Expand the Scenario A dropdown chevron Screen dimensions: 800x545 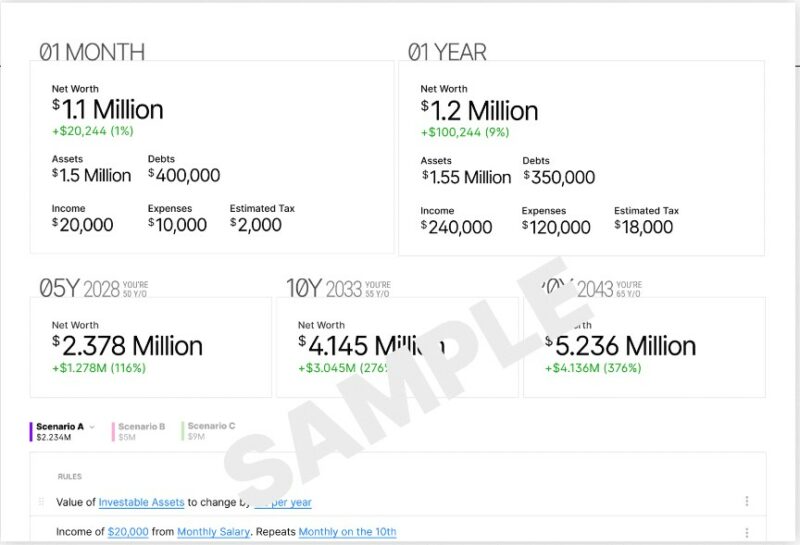pyautogui.click(x=92, y=427)
